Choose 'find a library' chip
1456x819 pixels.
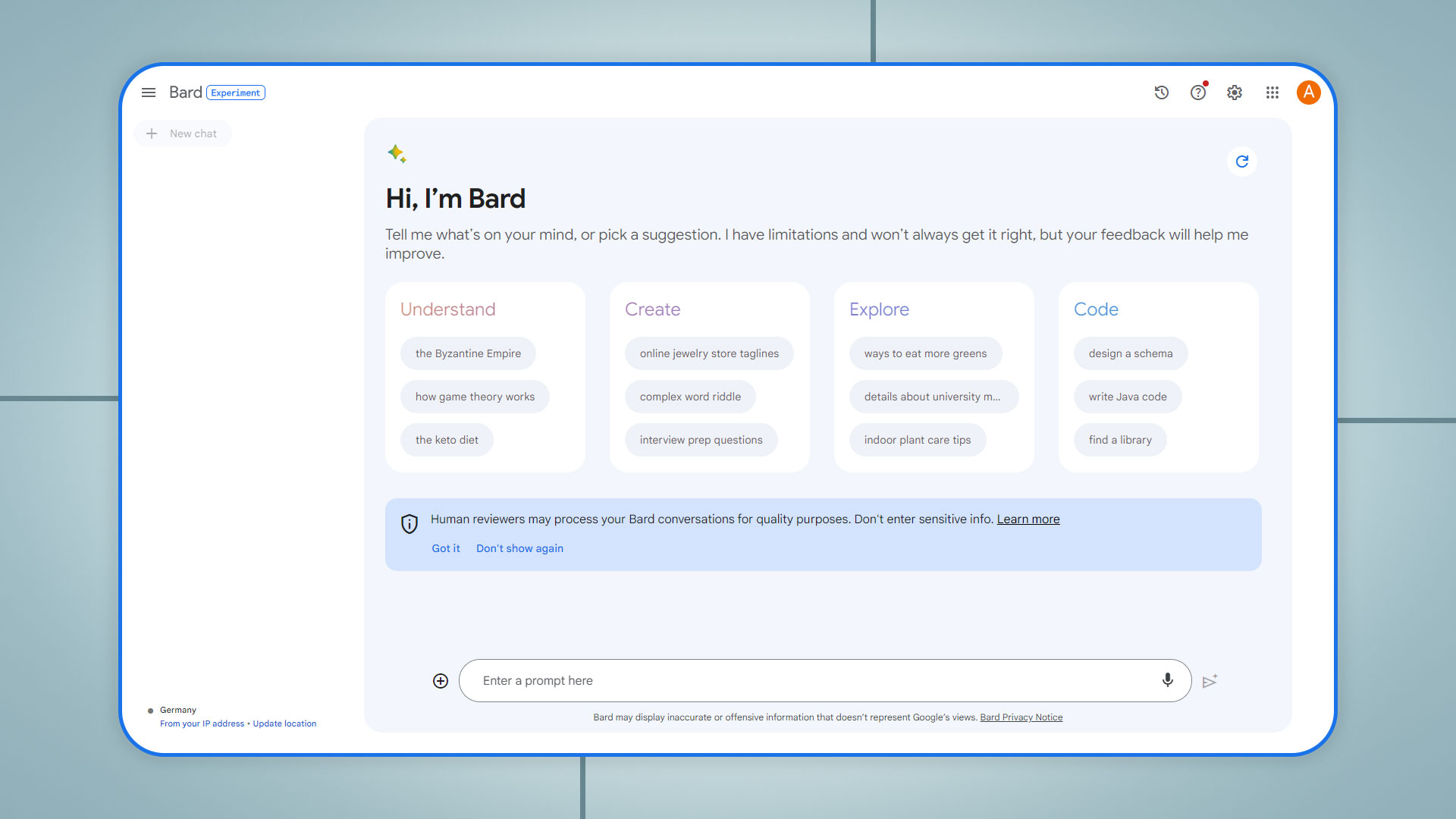coord(1120,440)
